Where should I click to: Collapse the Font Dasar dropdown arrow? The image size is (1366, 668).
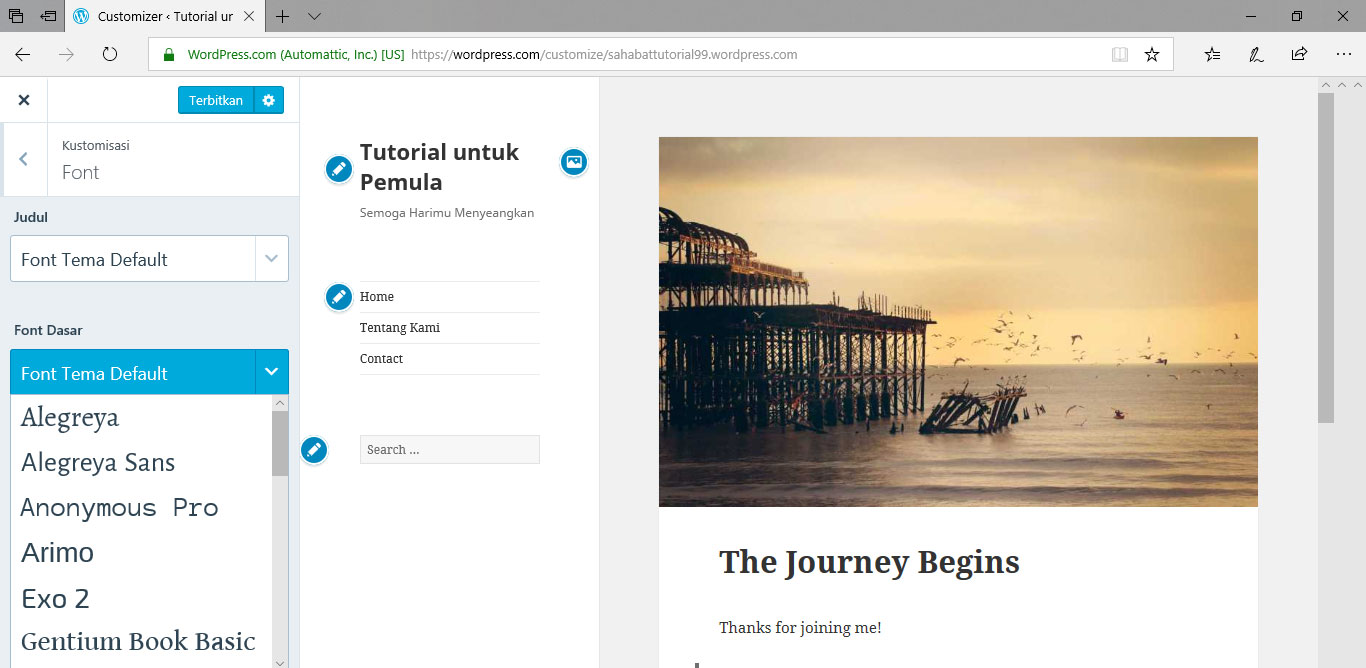point(271,372)
